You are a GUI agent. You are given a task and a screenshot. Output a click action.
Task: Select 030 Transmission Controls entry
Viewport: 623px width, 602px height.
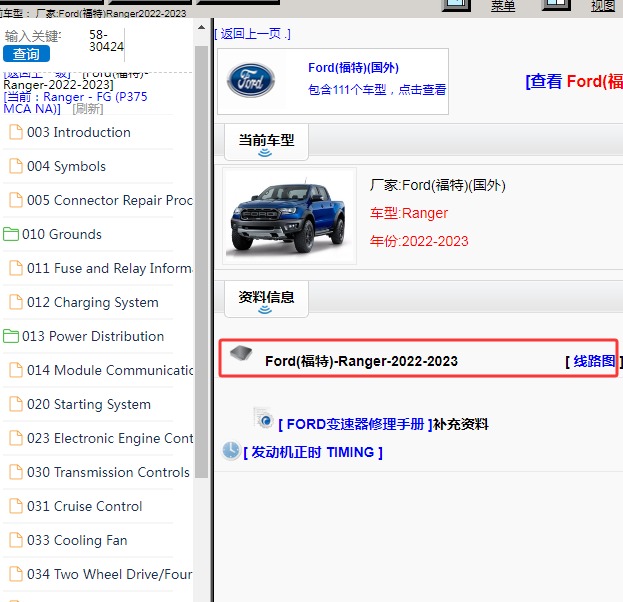pos(108,472)
